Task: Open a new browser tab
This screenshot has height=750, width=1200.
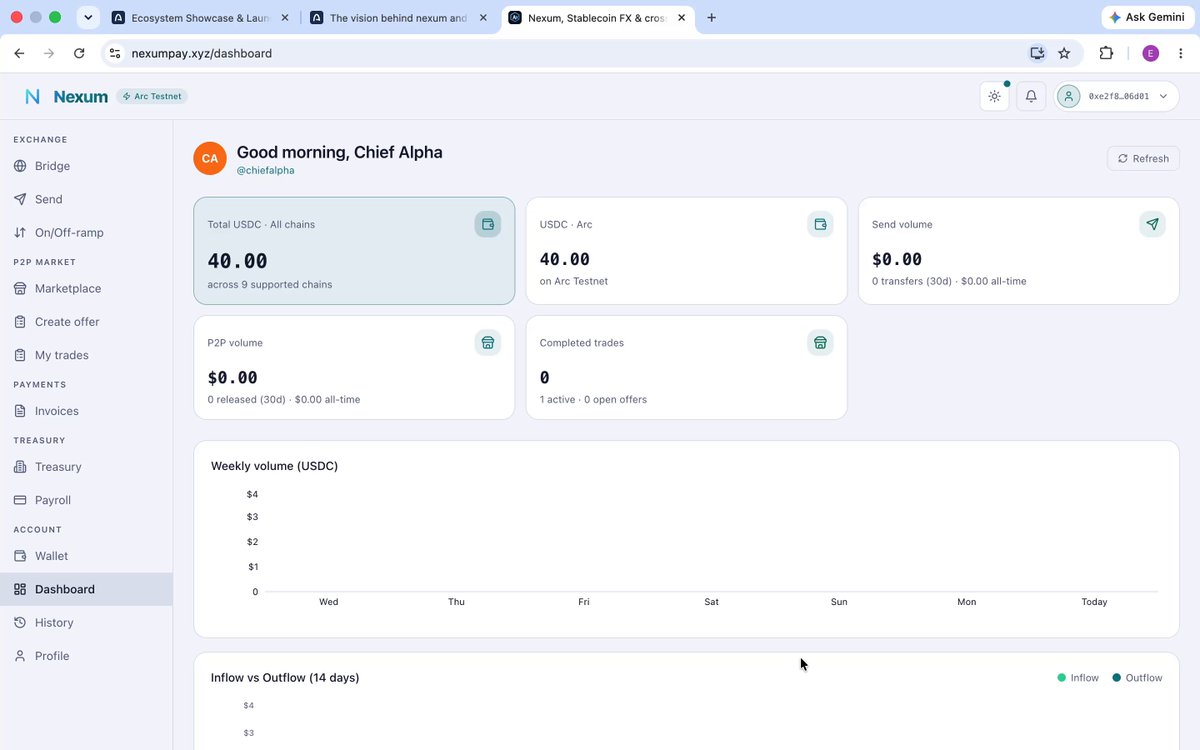Action: click(x=712, y=17)
